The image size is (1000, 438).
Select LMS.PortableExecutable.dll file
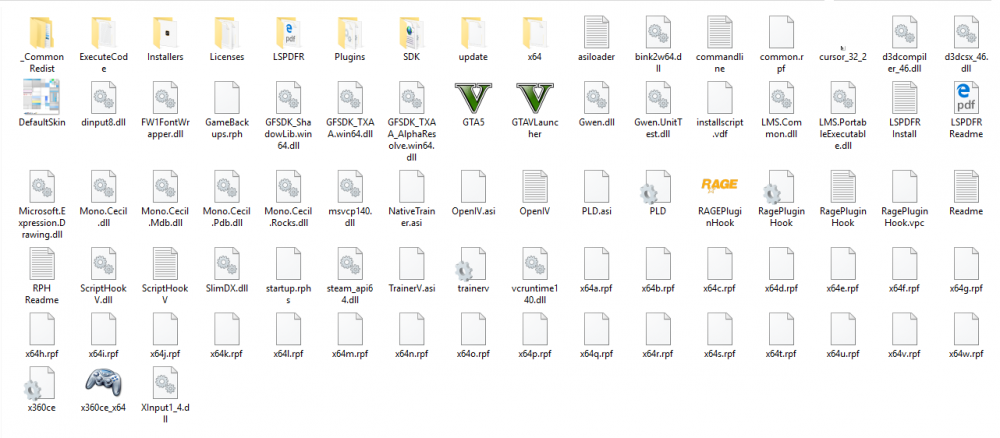point(843,98)
